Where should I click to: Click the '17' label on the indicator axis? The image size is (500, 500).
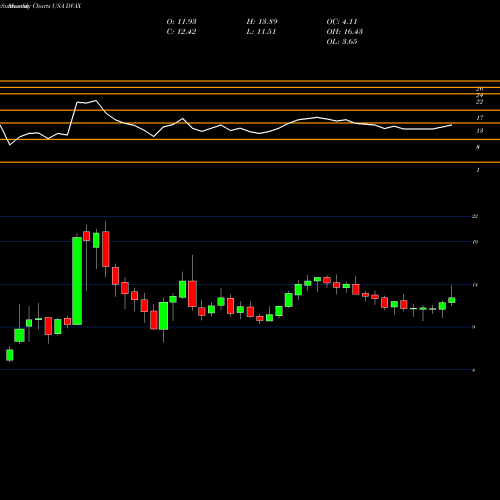click(x=479, y=118)
